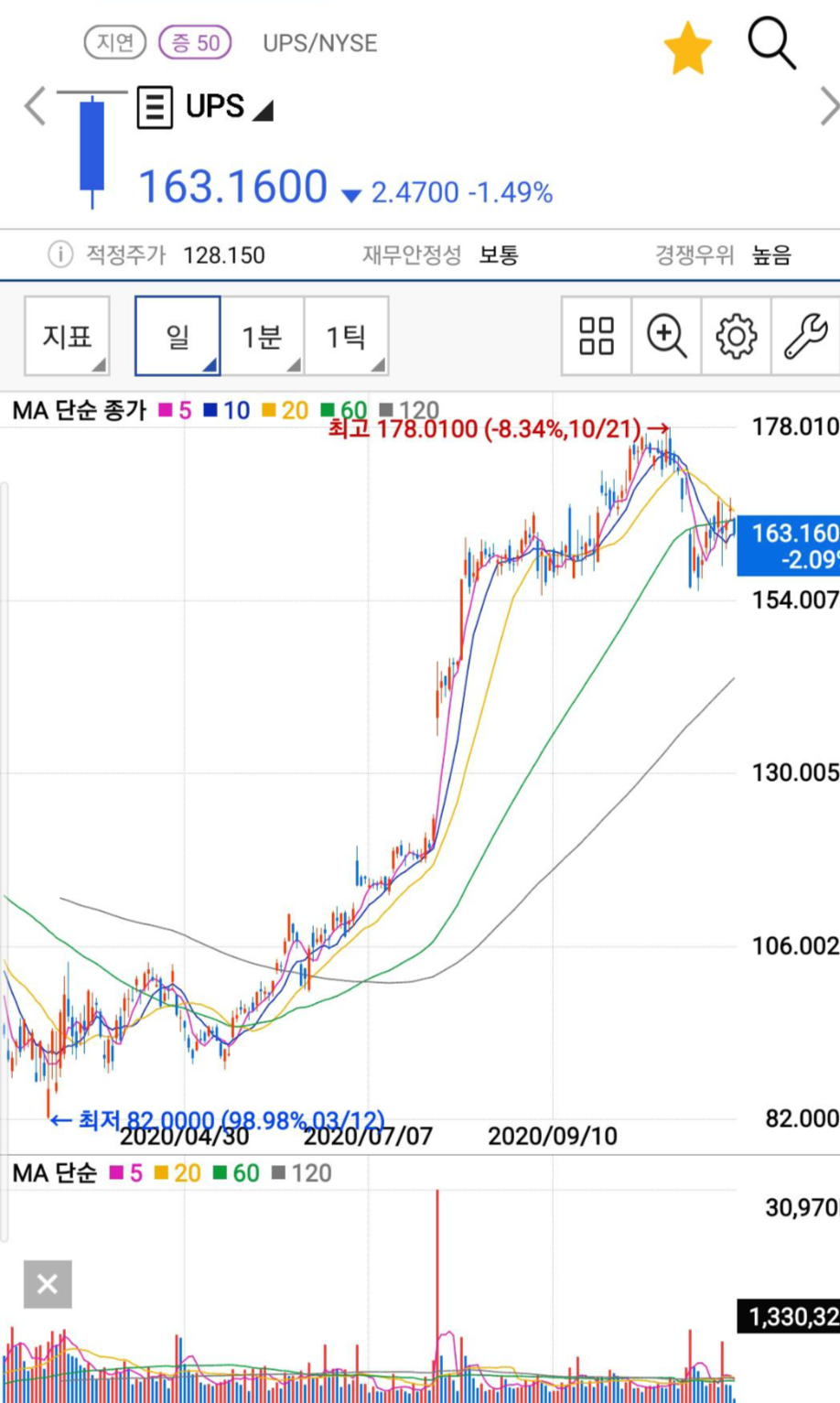Open the wrench tools icon

click(x=805, y=336)
